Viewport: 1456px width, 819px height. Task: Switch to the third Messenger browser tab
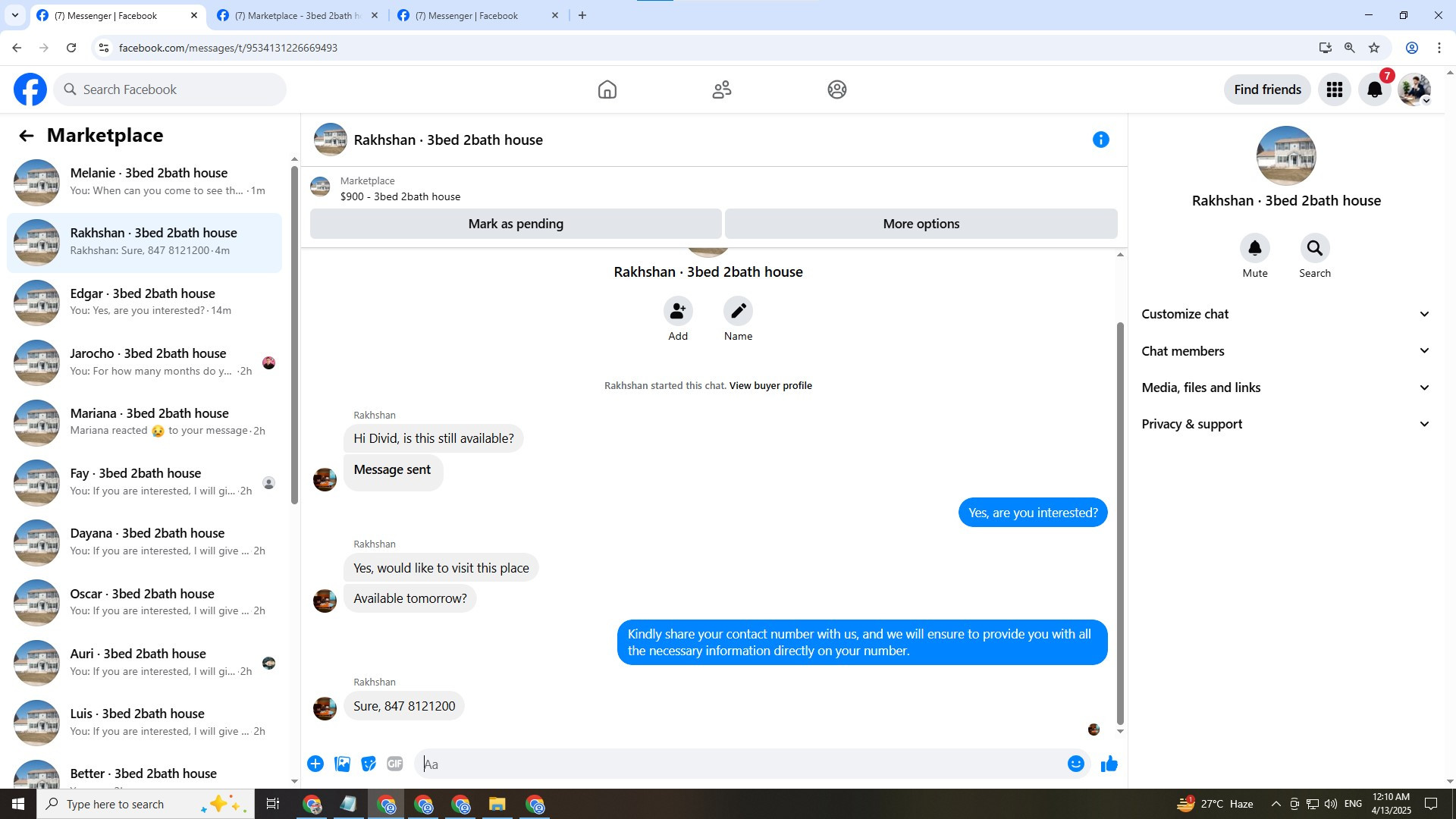(478, 15)
